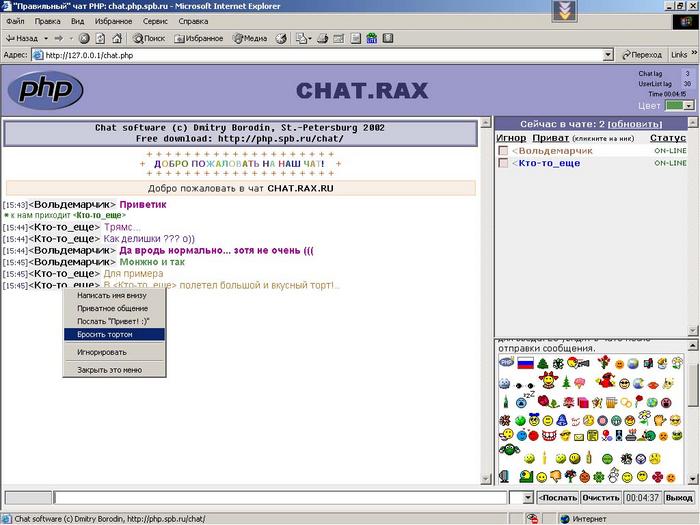Viewport: 700px width, 525px height.
Task: Click the php logo in header
Action: tap(46, 90)
